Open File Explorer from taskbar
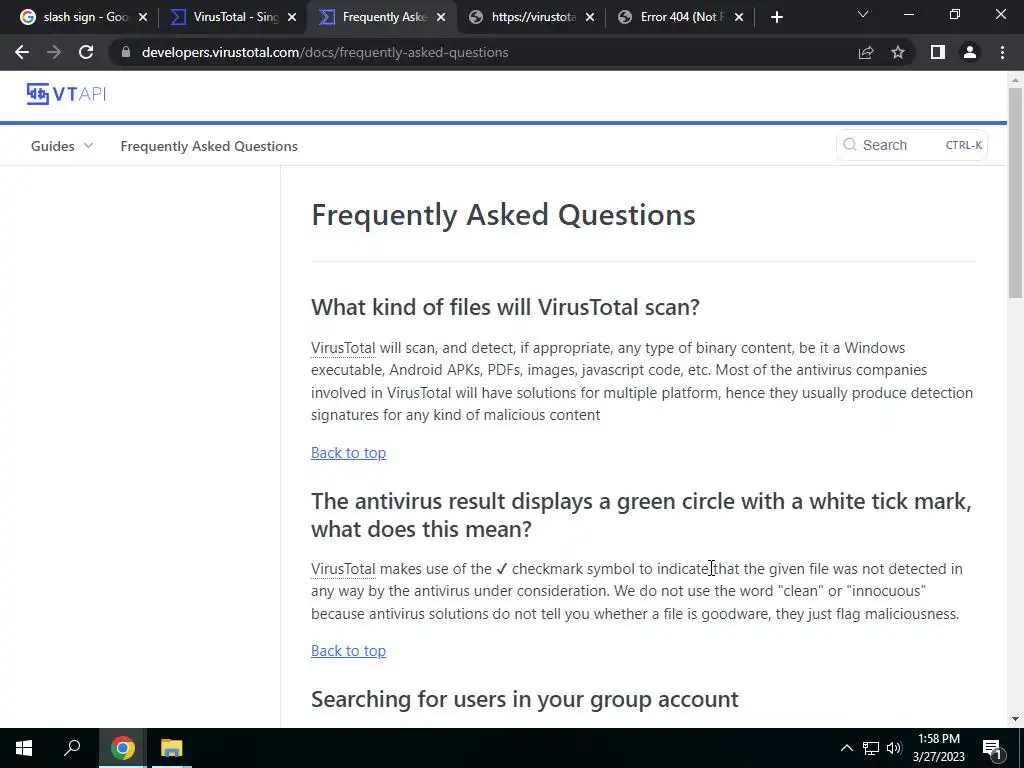This screenshot has height=768, width=1024. point(172,748)
